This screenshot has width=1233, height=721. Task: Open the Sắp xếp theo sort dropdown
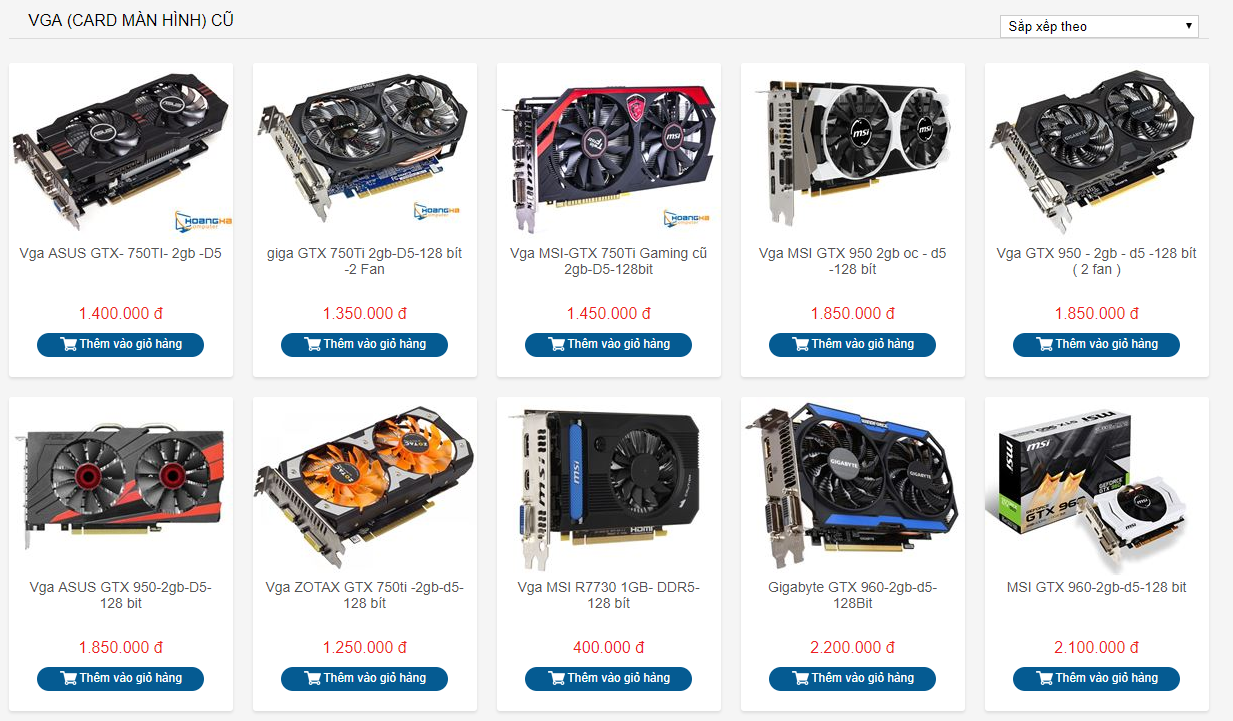[1099, 26]
